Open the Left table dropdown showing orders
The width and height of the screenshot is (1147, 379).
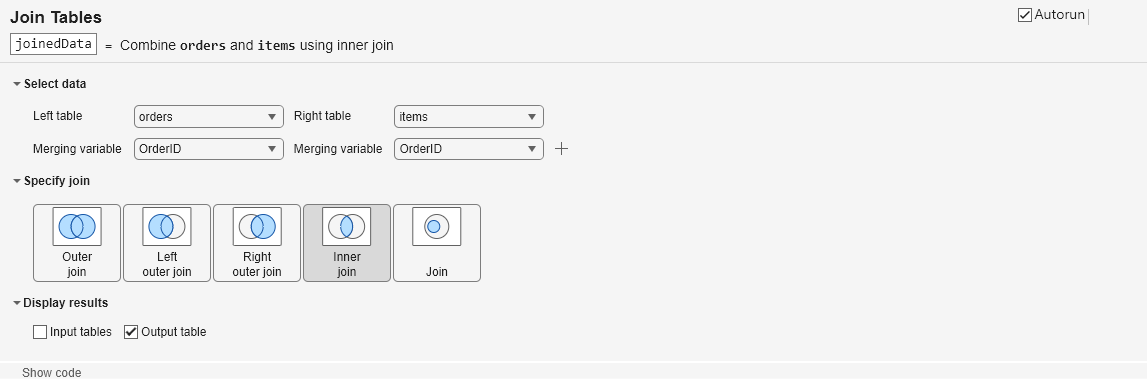208,116
